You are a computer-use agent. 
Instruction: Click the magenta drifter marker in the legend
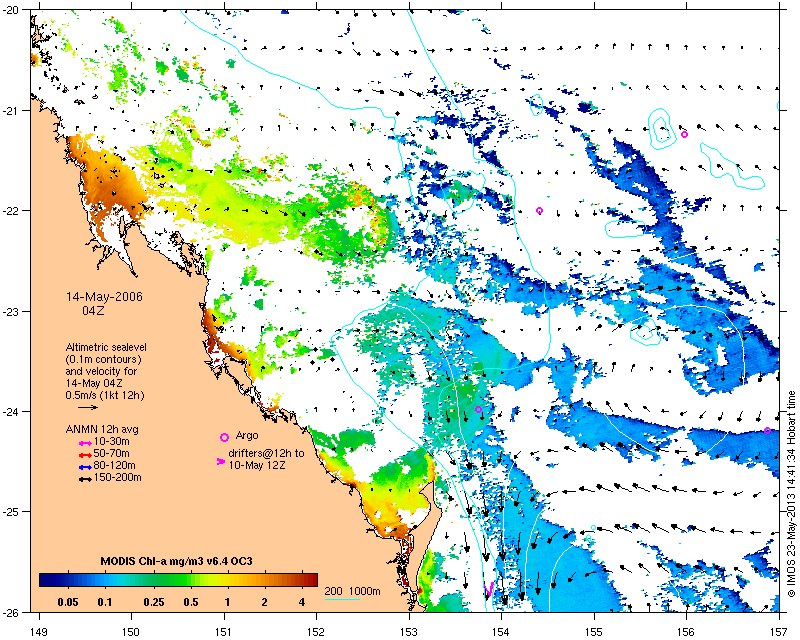pyautogui.click(x=220, y=461)
